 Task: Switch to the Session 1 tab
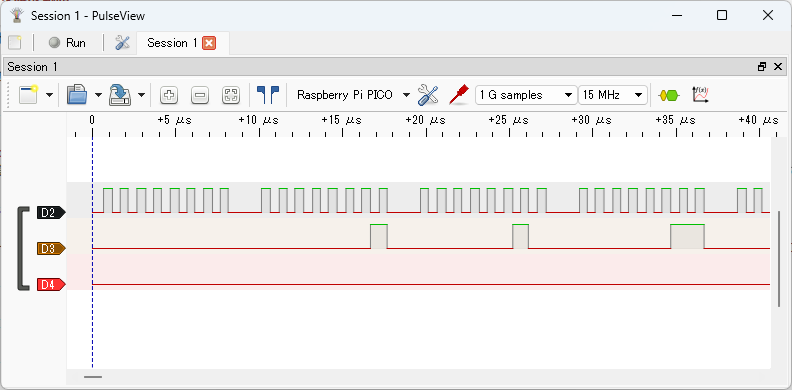click(x=172, y=43)
